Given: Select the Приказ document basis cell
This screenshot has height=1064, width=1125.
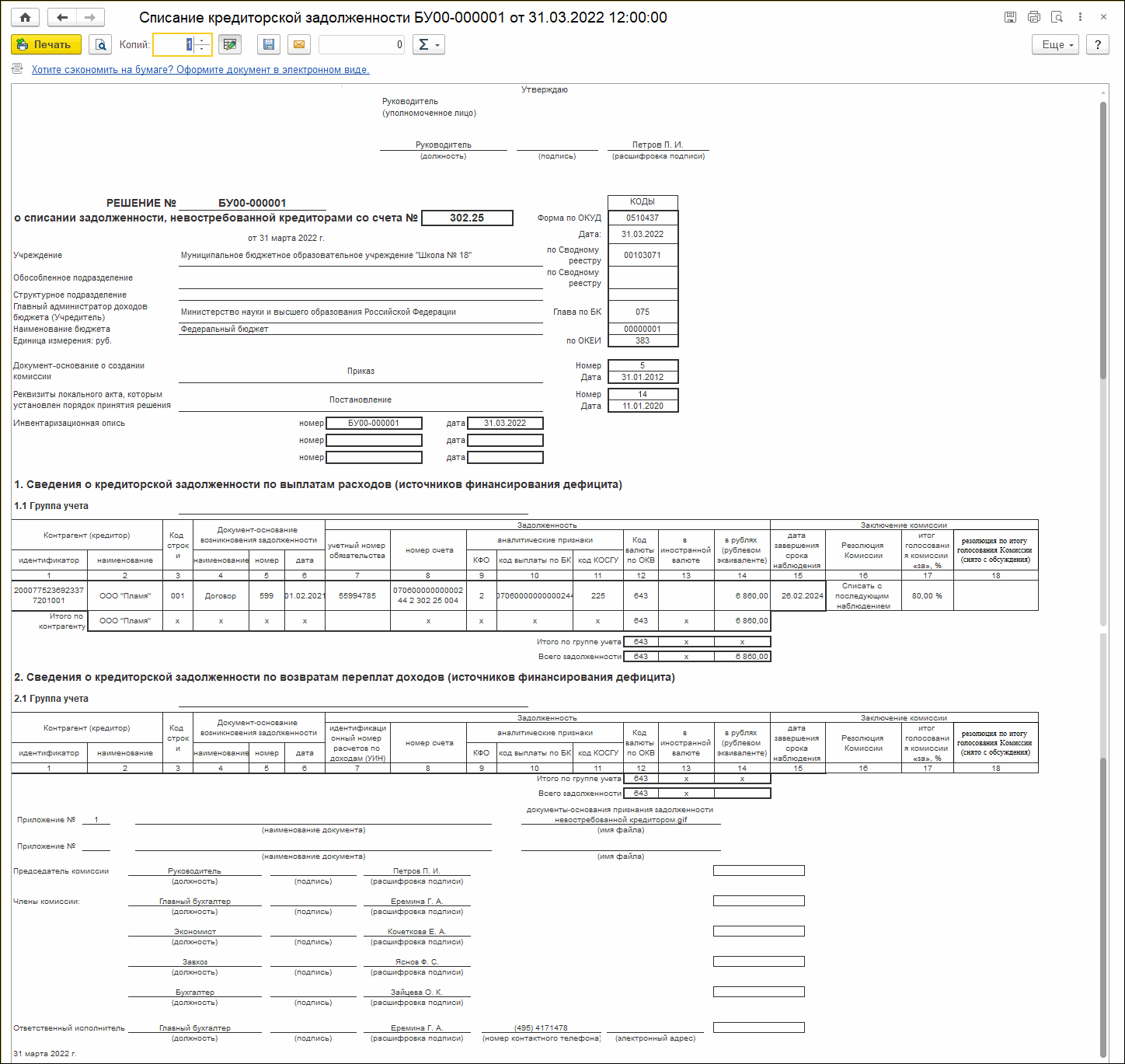Looking at the screenshot, I should [x=360, y=371].
